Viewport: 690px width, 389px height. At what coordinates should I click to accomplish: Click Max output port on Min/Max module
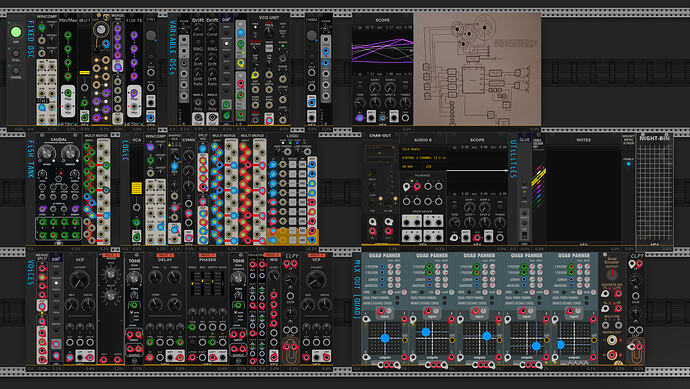[68, 93]
